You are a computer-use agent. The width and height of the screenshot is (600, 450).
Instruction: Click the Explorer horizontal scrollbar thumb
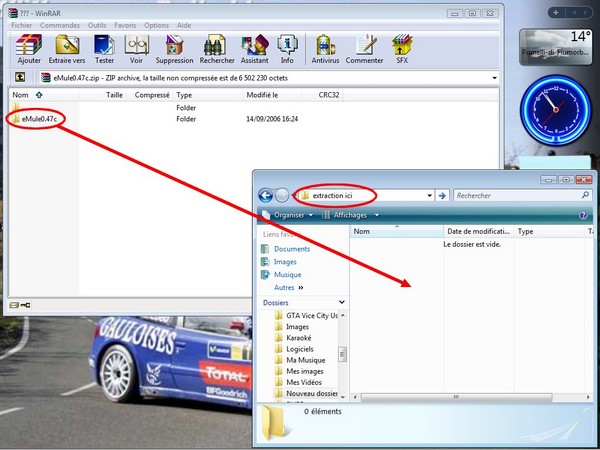pyautogui.click(x=456, y=397)
